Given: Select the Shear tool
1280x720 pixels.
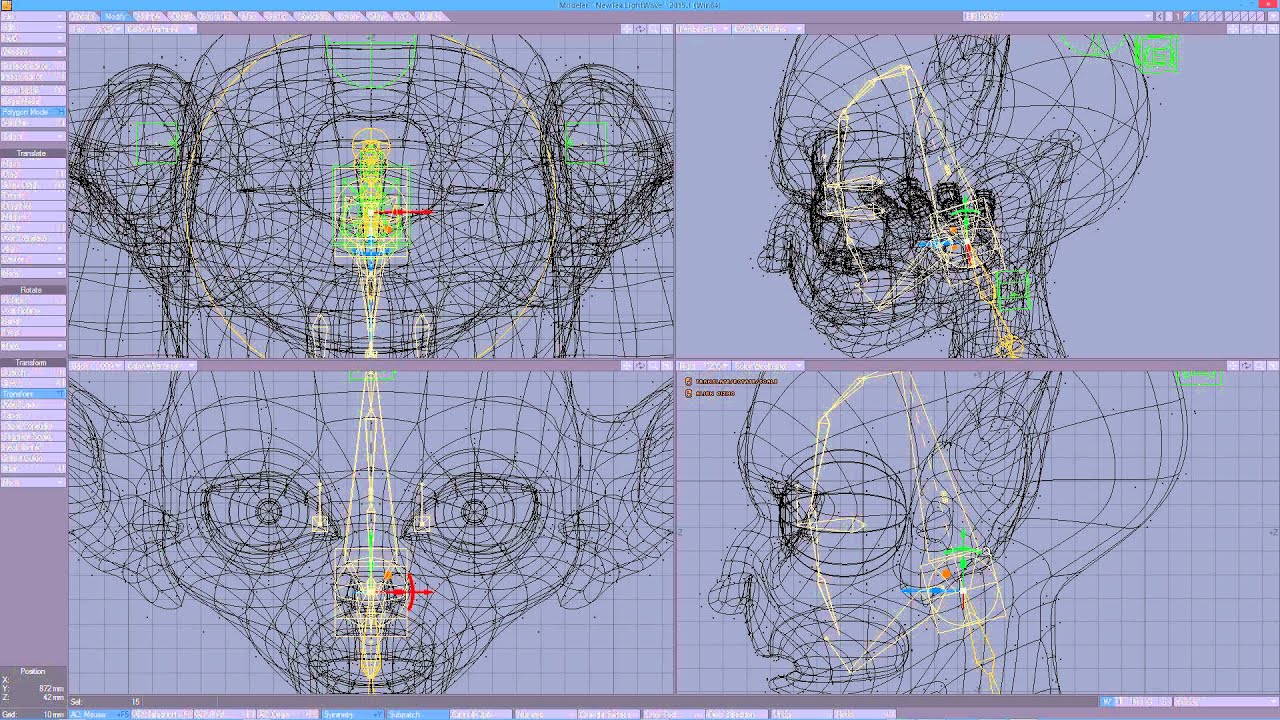Looking at the screenshot, I should click(34, 228).
